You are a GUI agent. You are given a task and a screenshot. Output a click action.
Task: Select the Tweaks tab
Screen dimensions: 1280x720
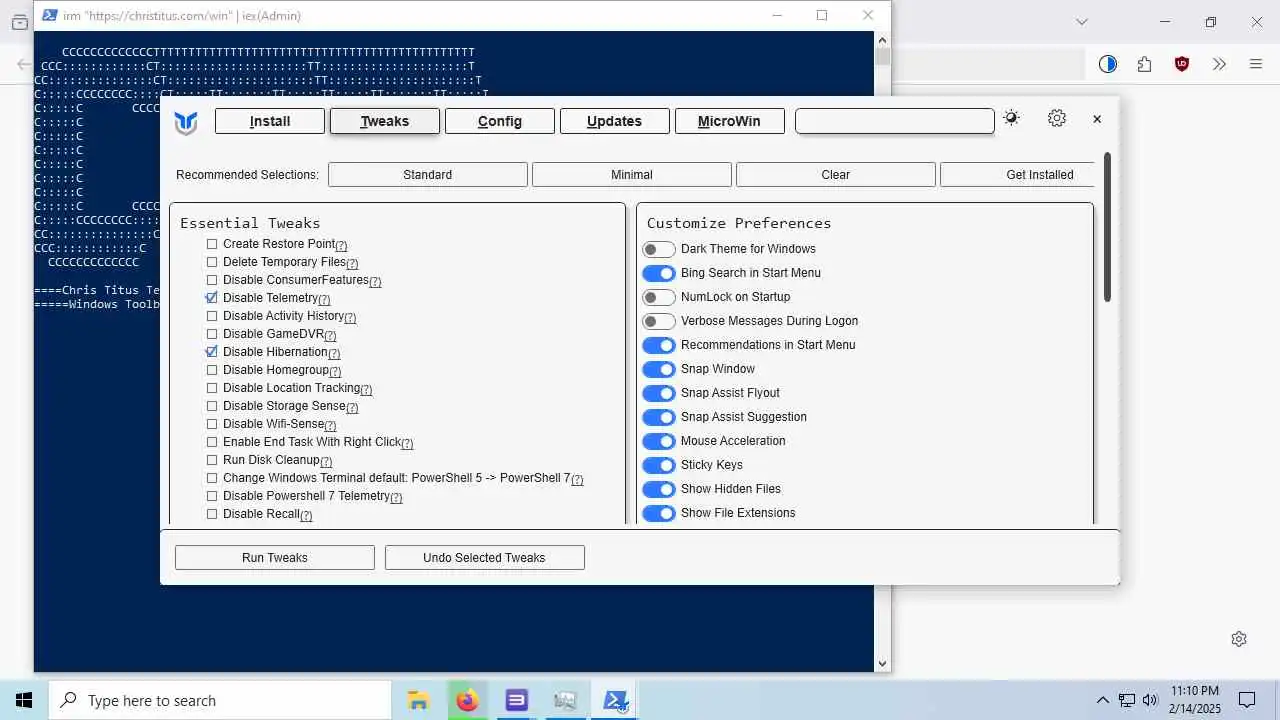pos(385,121)
